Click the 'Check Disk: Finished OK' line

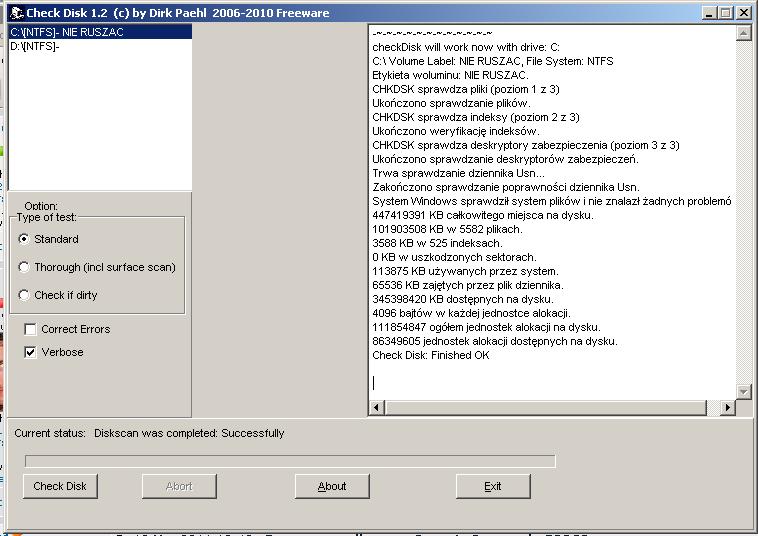(431, 355)
